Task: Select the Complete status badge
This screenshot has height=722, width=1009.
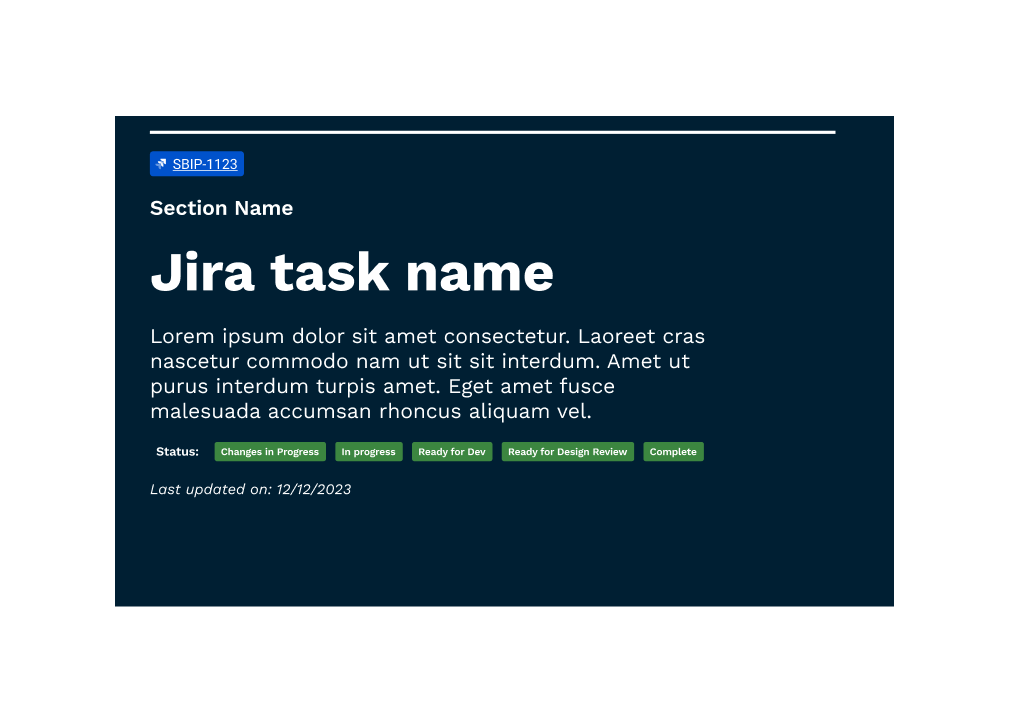Action: 673,452
